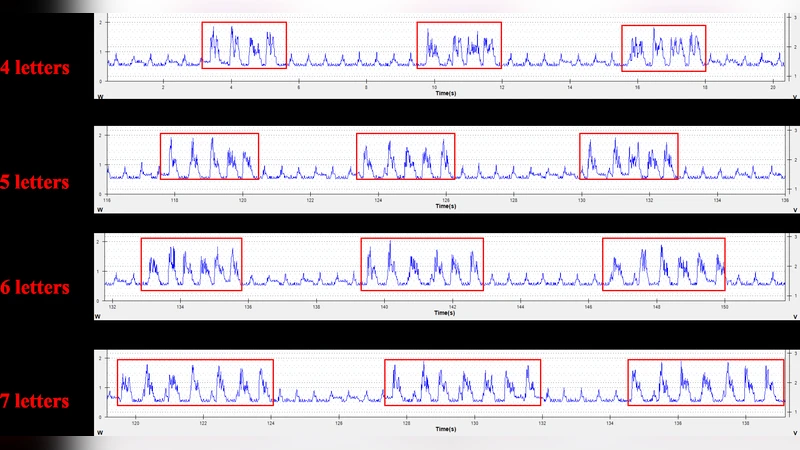Select last red box in 5 letters chart
The height and width of the screenshot is (450, 800).
point(628,156)
